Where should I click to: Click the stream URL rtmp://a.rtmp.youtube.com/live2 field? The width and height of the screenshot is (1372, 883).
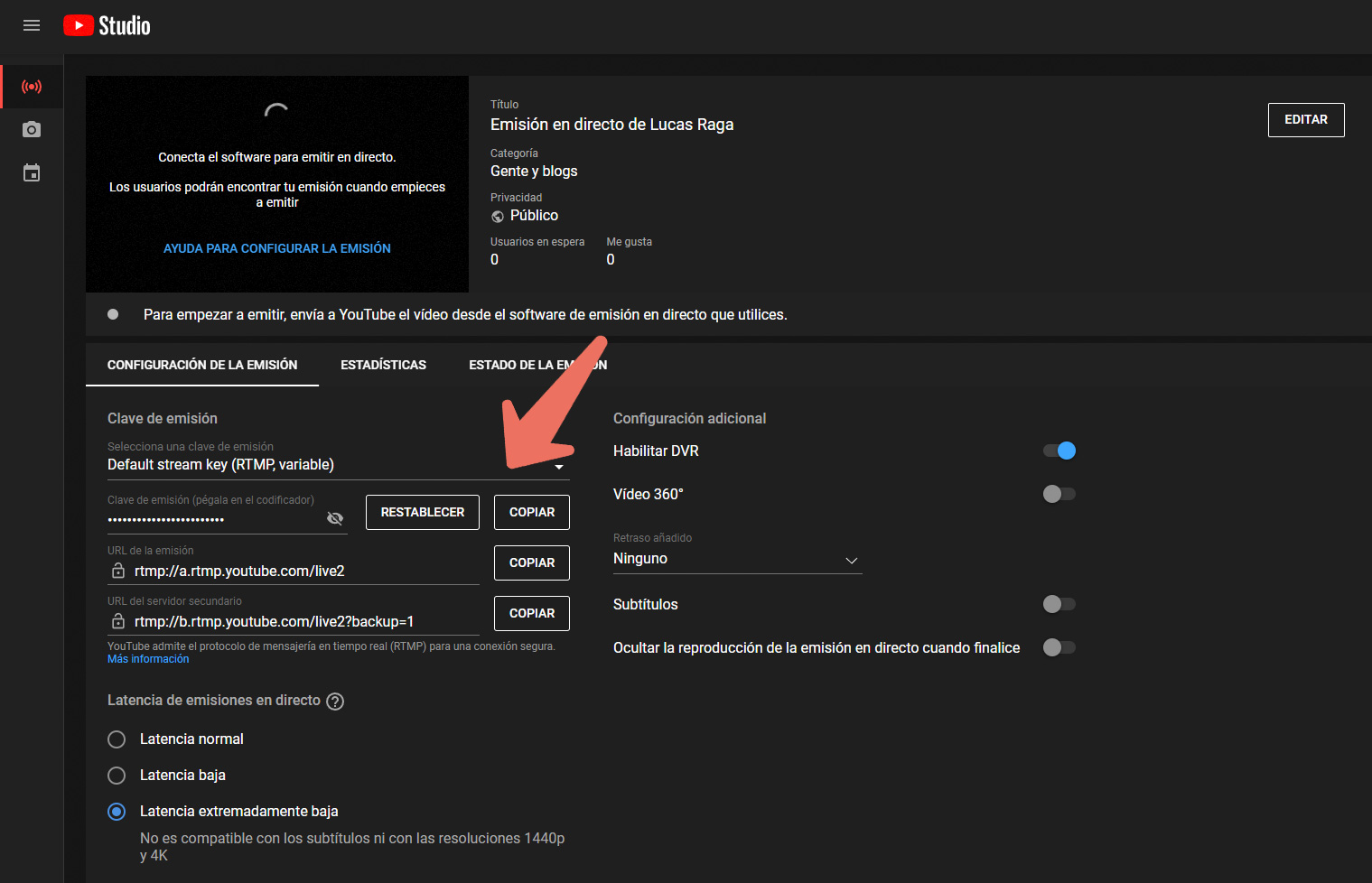click(x=294, y=571)
